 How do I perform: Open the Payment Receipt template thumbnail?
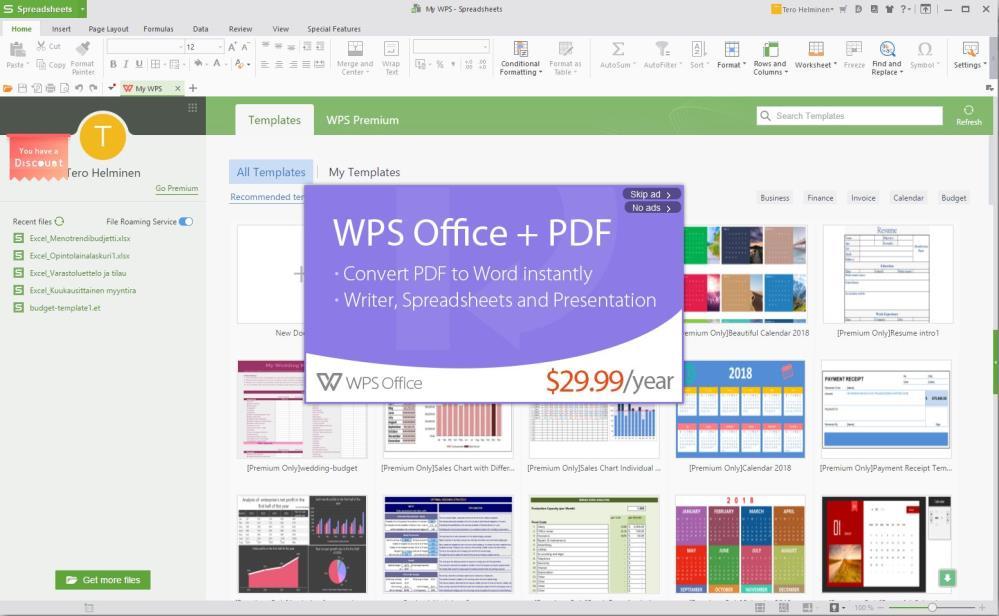pyautogui.click(x=886, y=409)
